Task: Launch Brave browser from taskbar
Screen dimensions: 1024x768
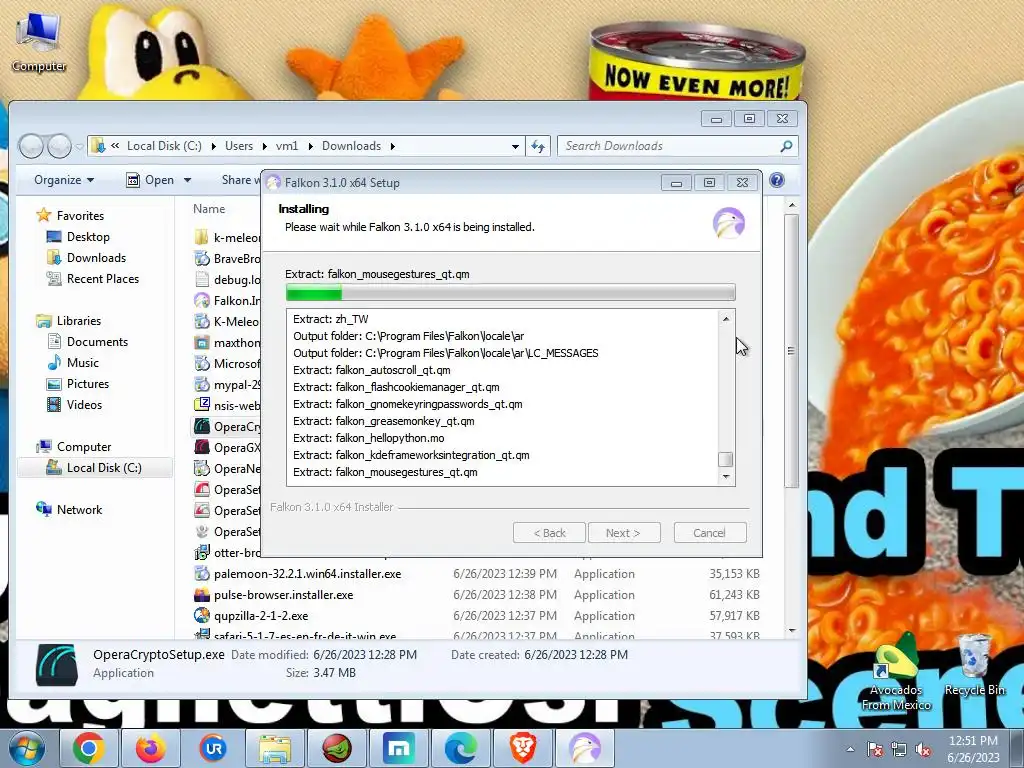Action: click(522, 748)
